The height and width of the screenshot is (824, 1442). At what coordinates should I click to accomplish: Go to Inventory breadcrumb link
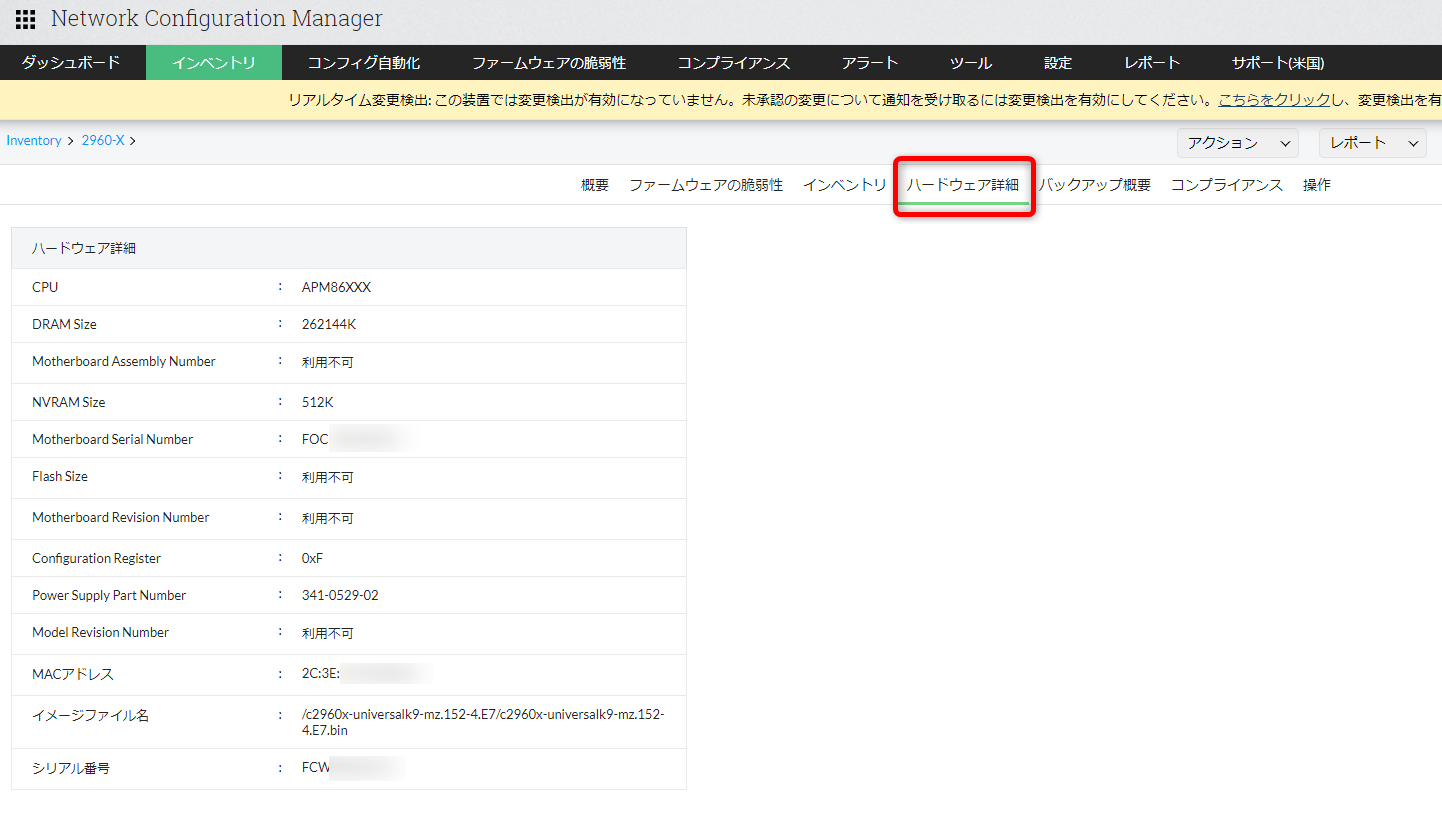pos(34,141)
